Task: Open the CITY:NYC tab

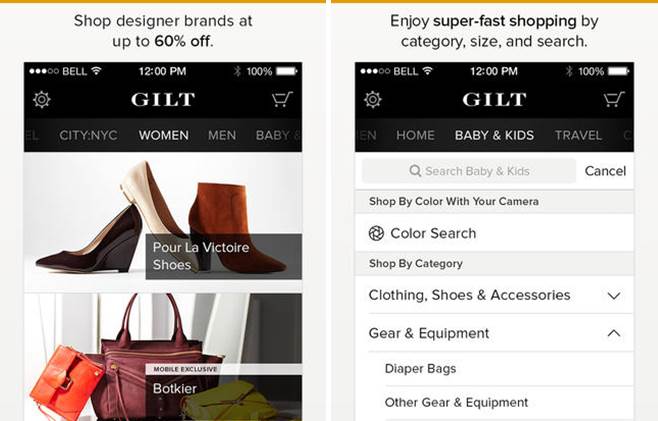Action: [x=89, y=135]
